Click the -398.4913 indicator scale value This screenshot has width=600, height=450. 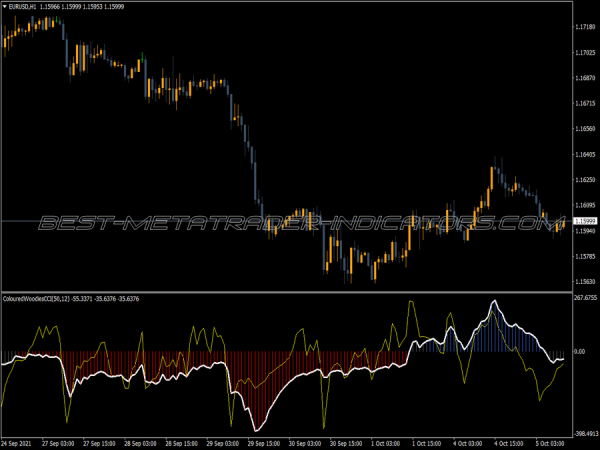point(584,433)
